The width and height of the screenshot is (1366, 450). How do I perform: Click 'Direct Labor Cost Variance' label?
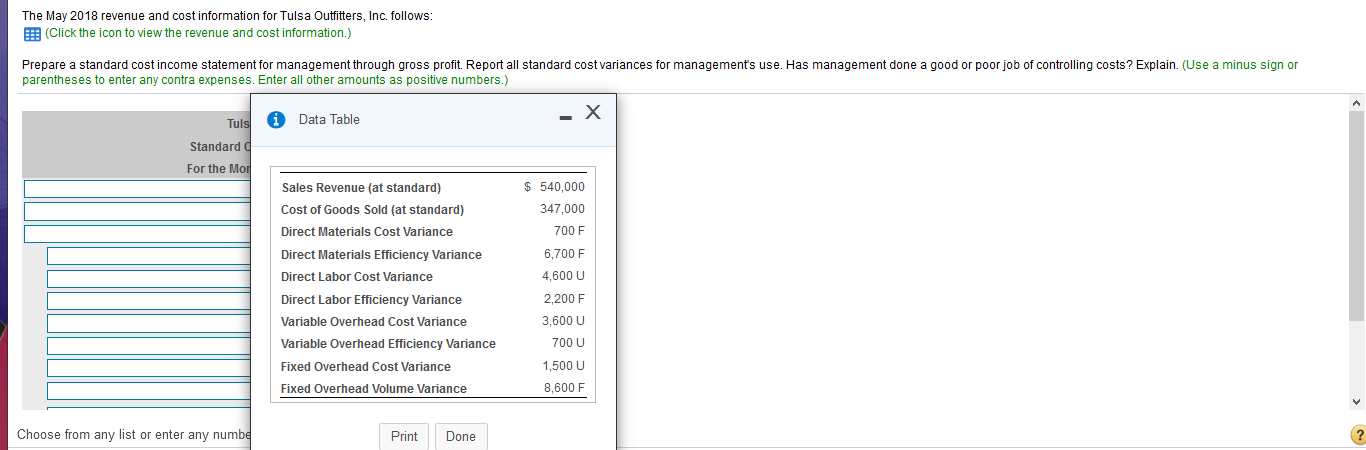pyautogui.click(x=357, y=277)
